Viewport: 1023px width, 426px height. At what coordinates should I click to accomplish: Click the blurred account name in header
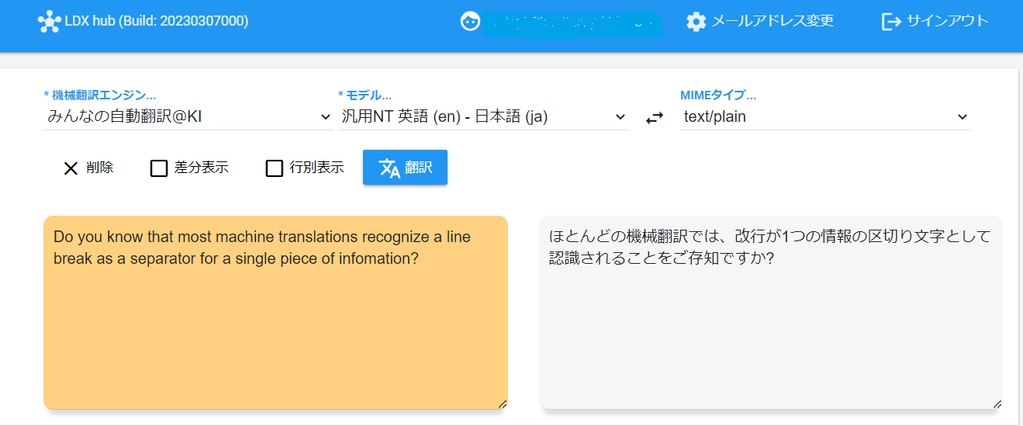[572, 22]
